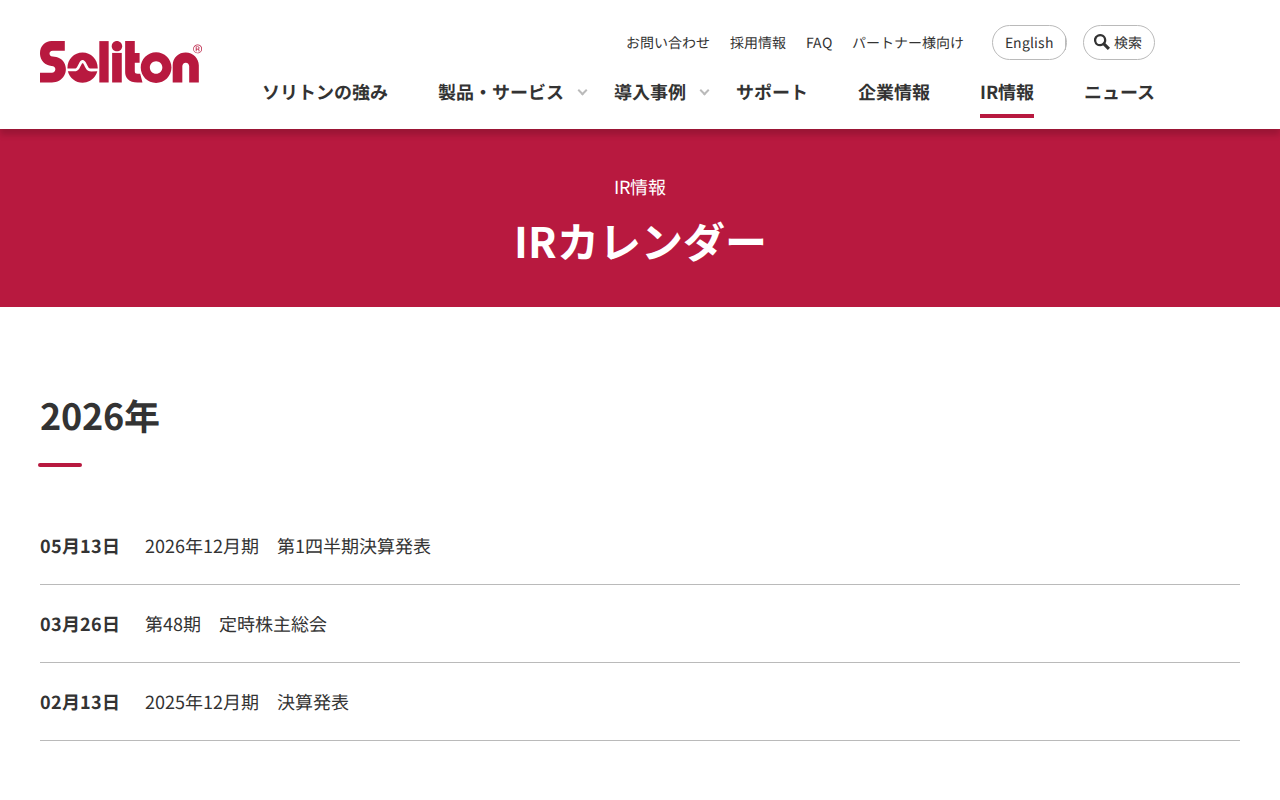Click the magnifier search icon
Screen dimensions: 1280x800
tap(1101, 42)
